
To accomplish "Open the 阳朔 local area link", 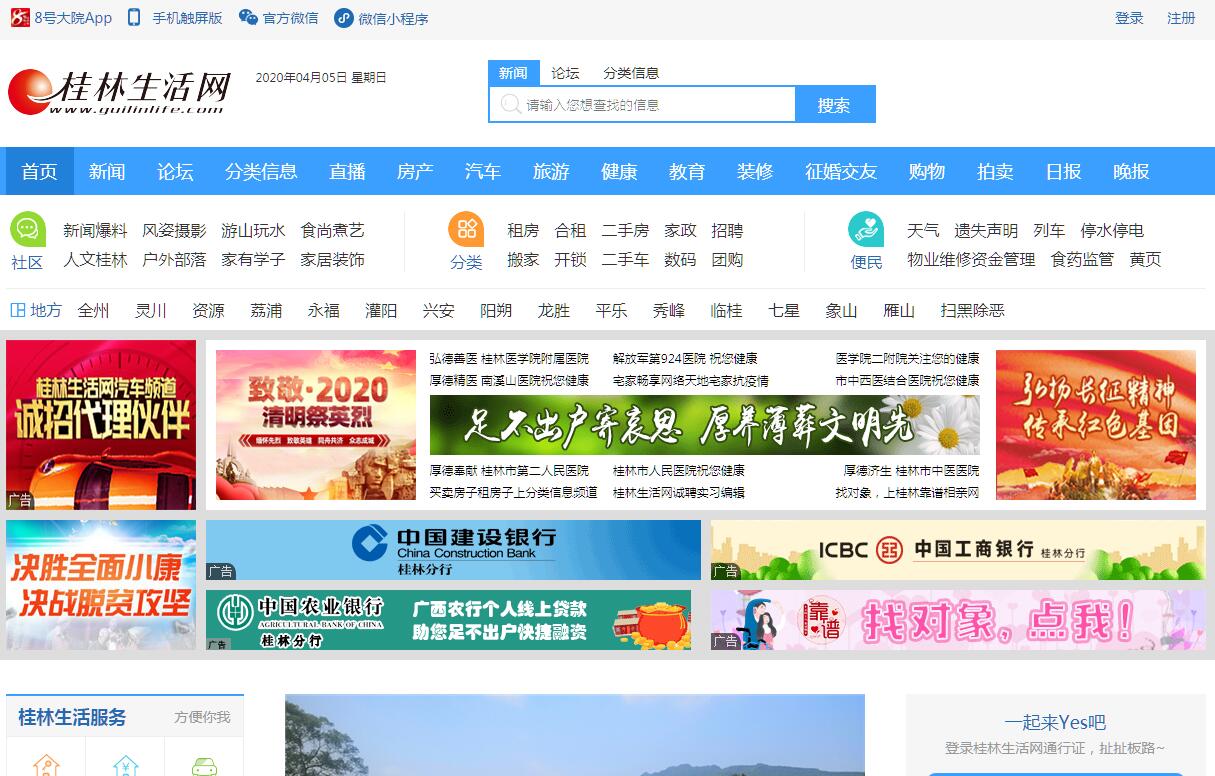I will tap(496, 310).
